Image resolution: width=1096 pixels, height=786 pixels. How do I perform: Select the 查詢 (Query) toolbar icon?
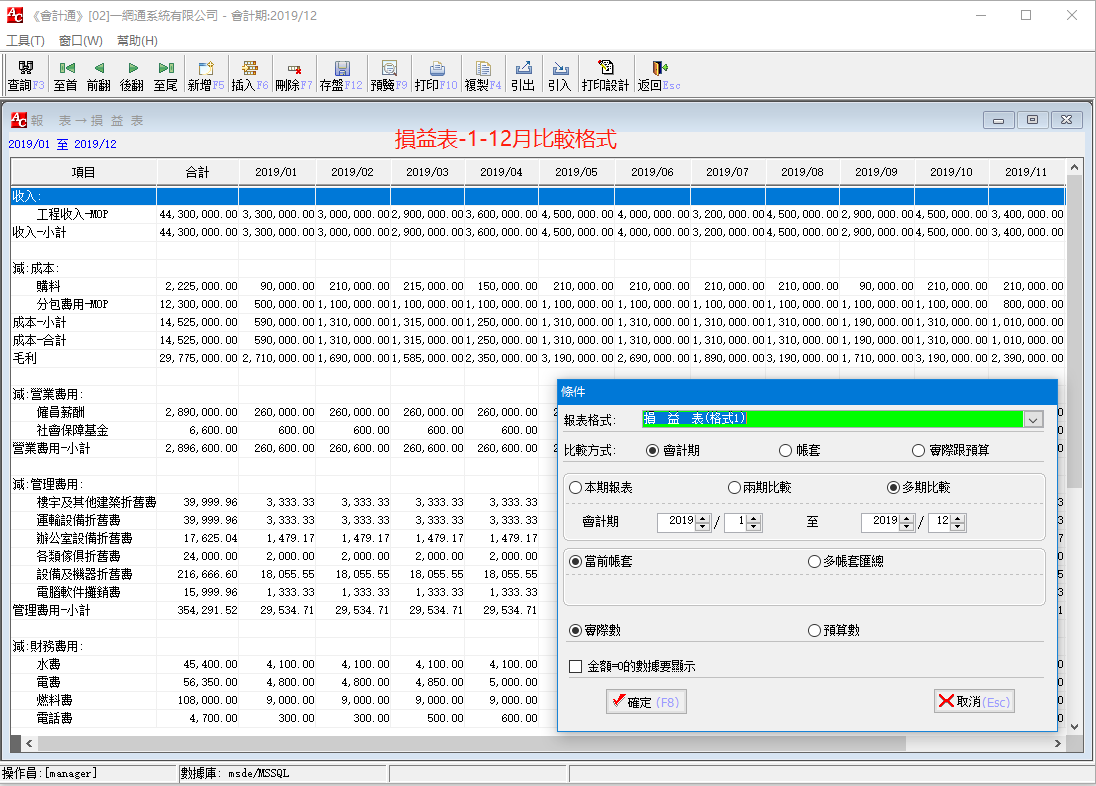[24, 75]
